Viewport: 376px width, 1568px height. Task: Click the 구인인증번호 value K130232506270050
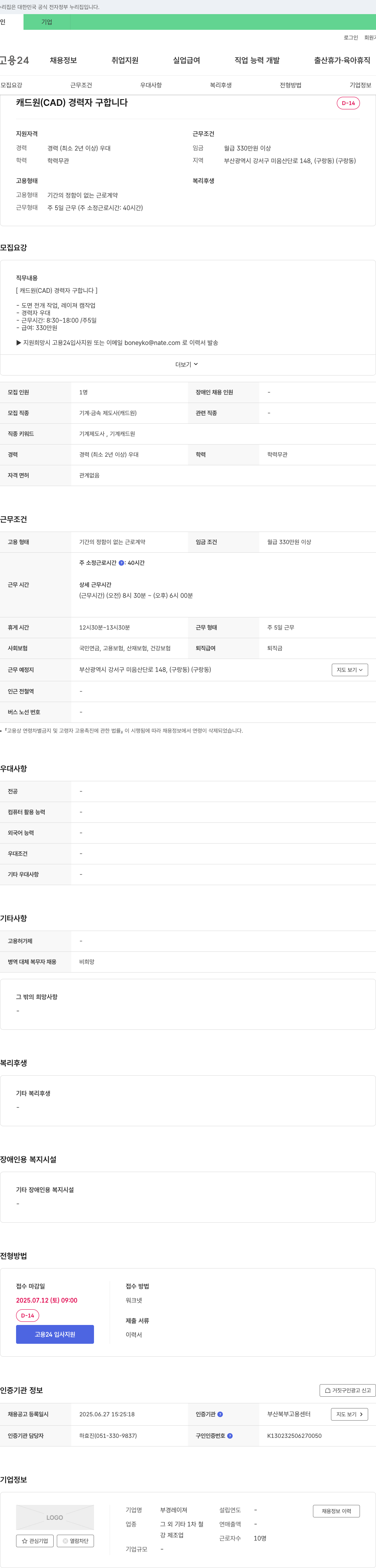(295, 1435)
